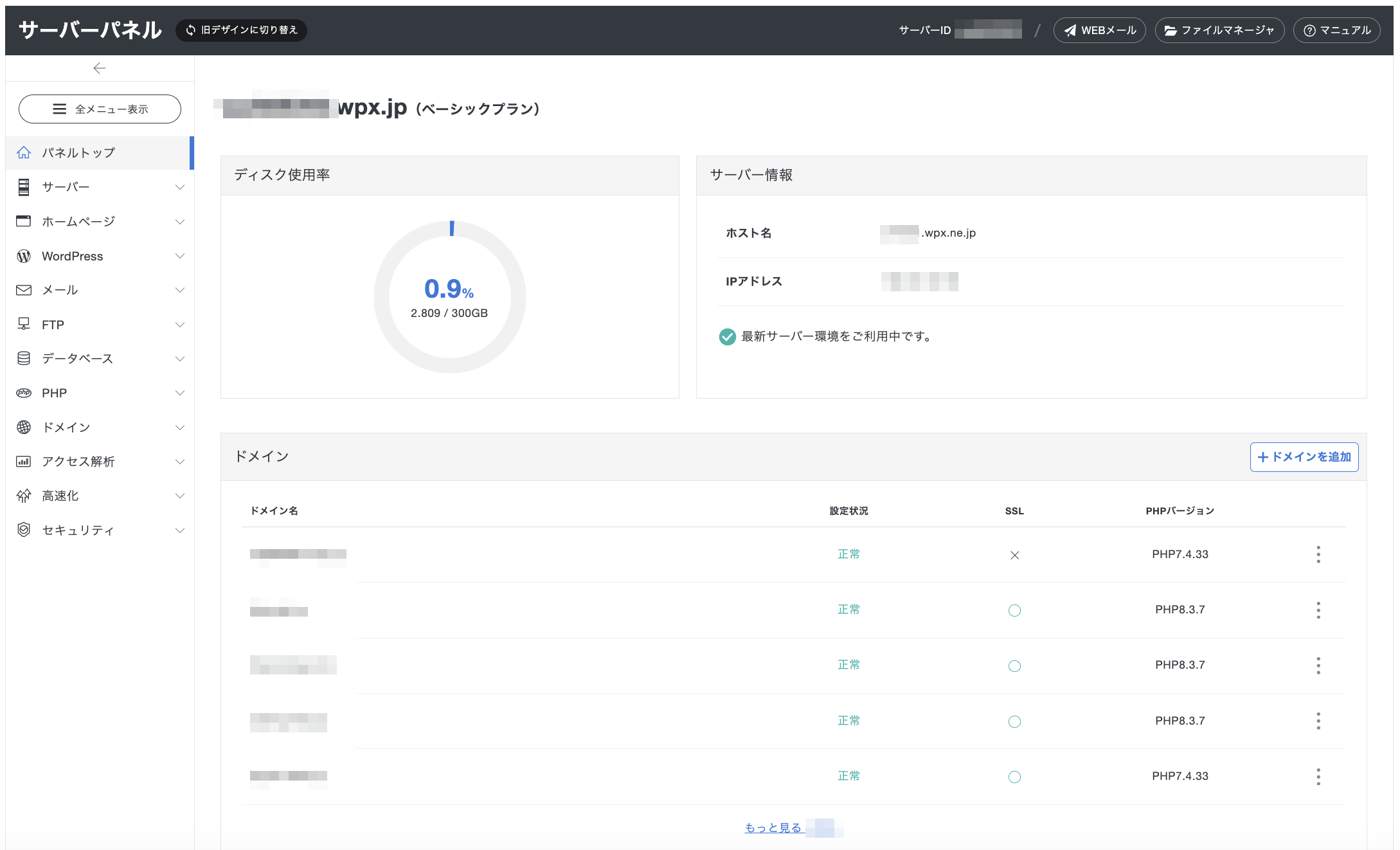The image size is (1400, 850).
Task: Expand the 高速化 menu chevron
Action: point(180,496)
